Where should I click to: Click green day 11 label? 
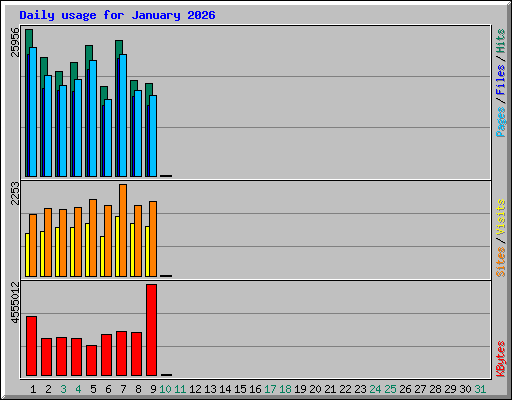pos(180,389)
